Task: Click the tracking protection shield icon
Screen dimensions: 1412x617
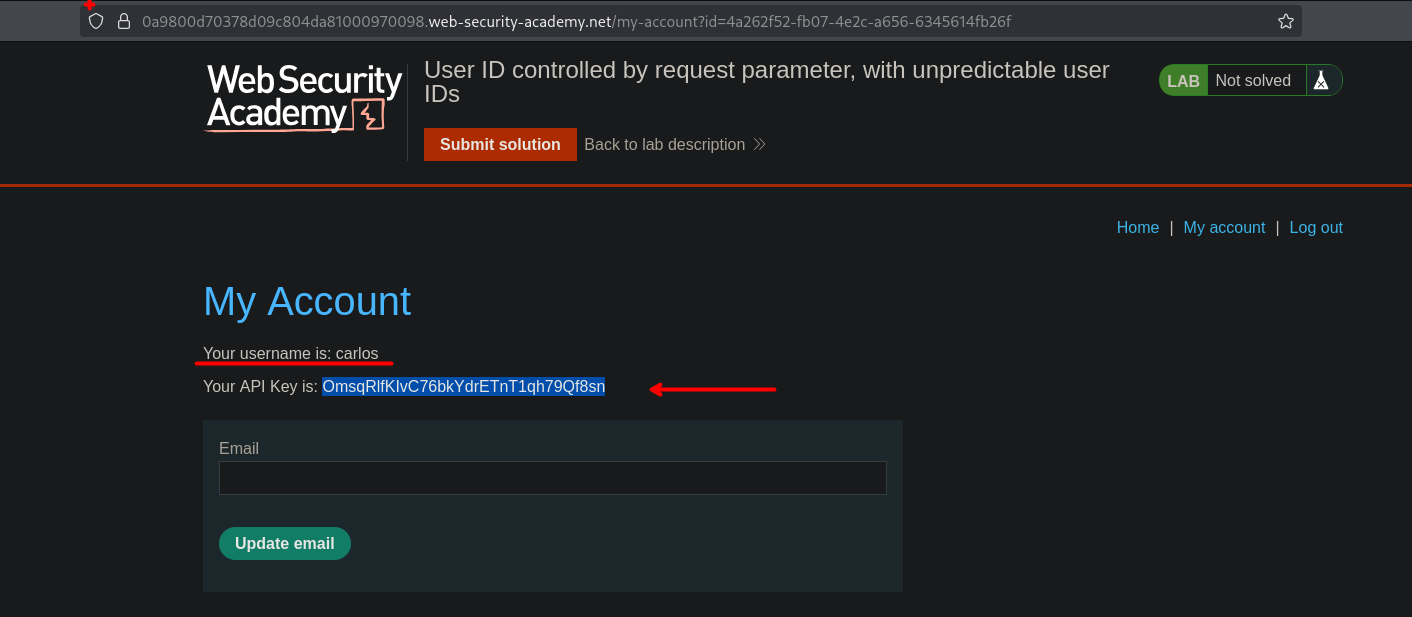Action: [96, 21]
